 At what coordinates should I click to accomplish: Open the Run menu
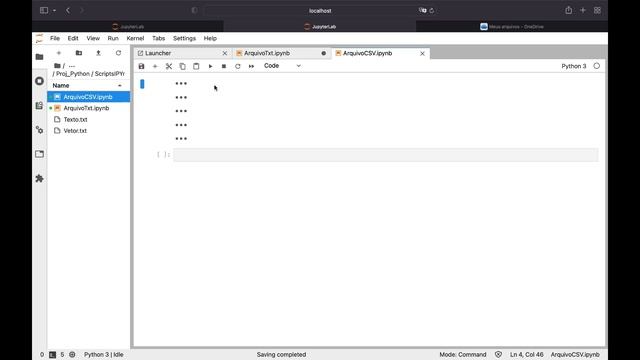coord(113,38)
